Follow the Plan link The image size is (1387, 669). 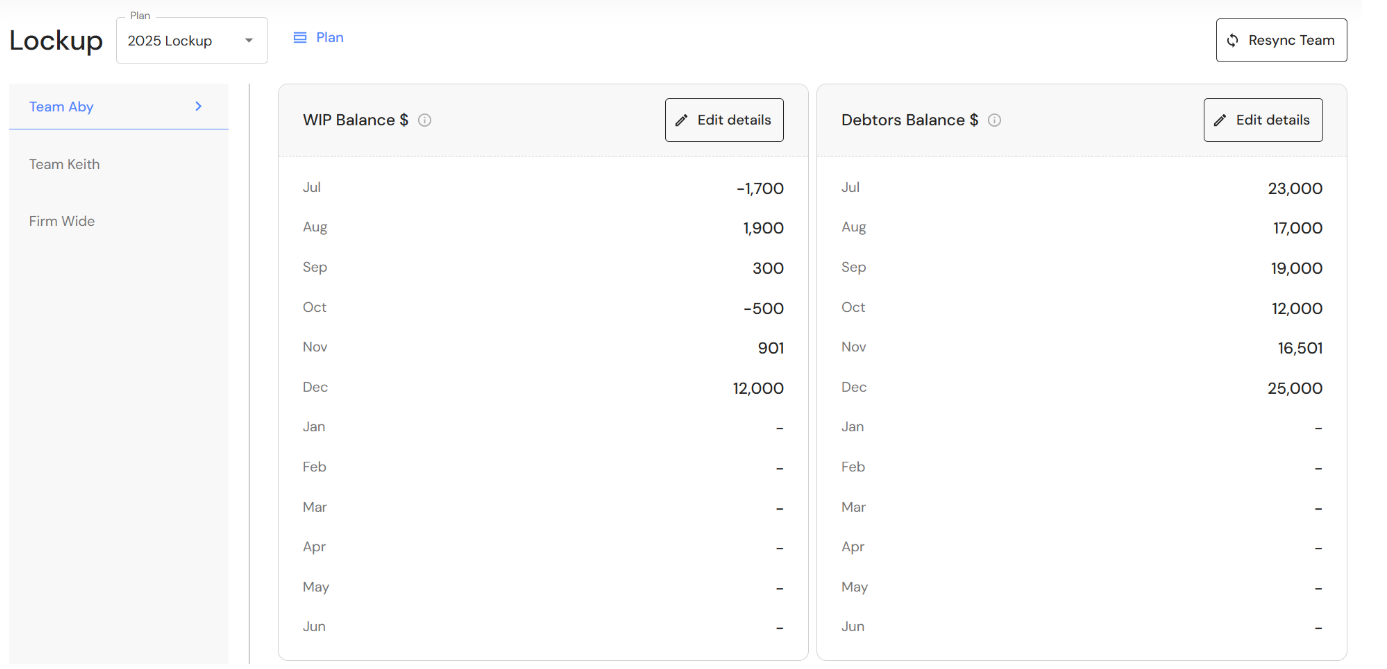[x=330, y=38]
